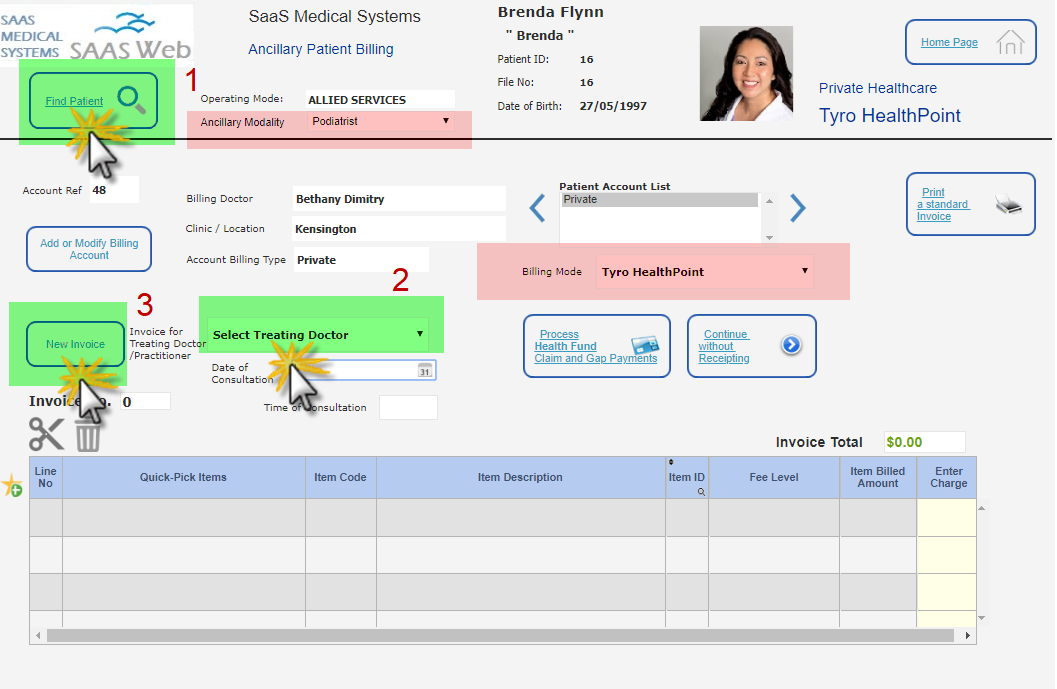The height and width of the screenshot is (689, 1057).
Task: Select Private in Patient Account List
Action: click(659, 200)
